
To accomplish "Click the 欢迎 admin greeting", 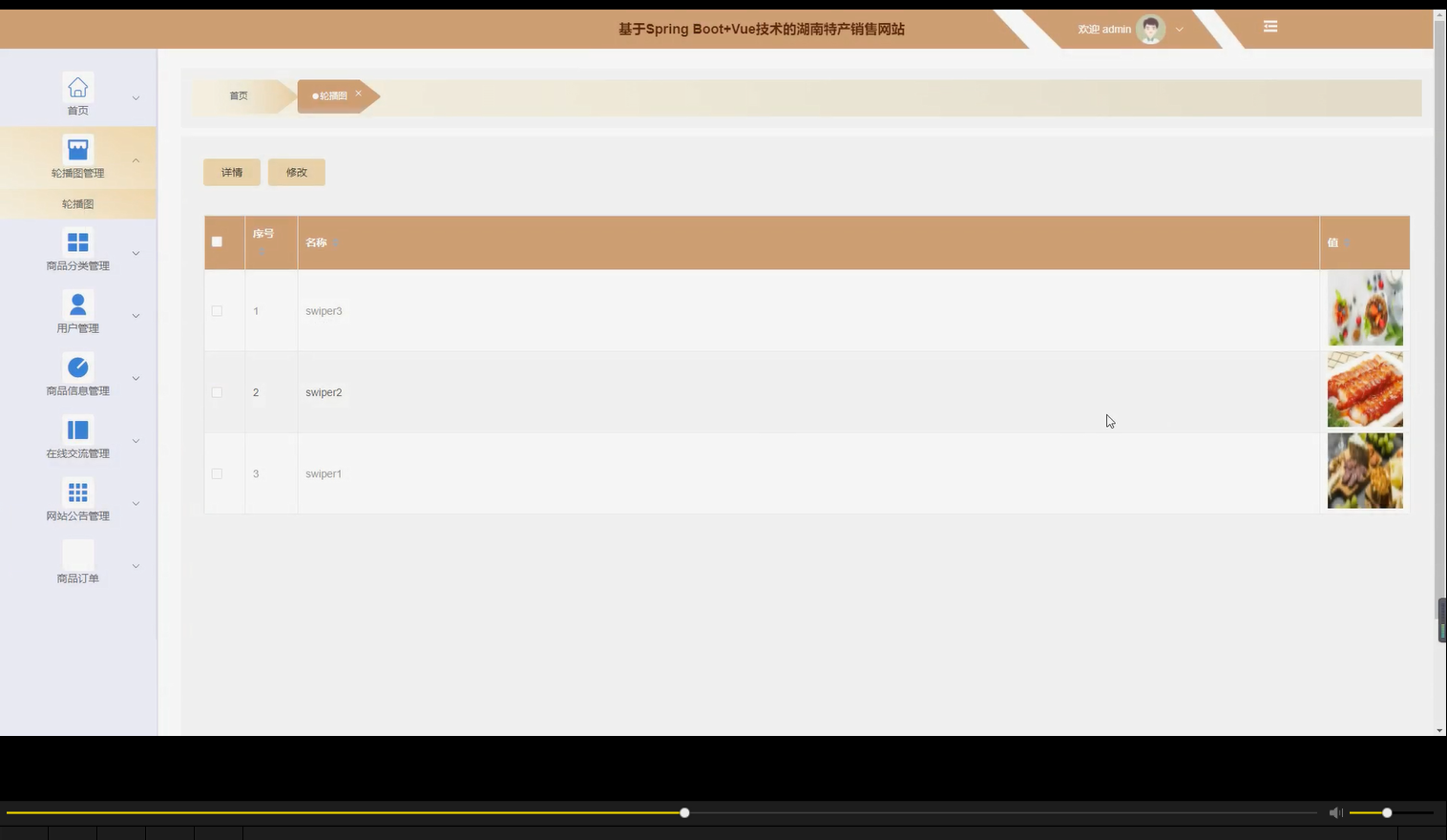I will point(1104,30).
